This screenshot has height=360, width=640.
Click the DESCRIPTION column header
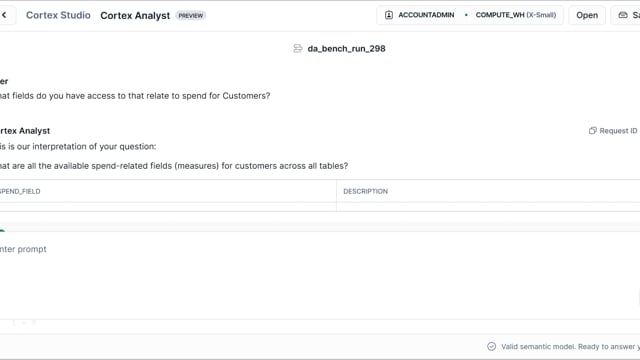(x=365, y=191)
